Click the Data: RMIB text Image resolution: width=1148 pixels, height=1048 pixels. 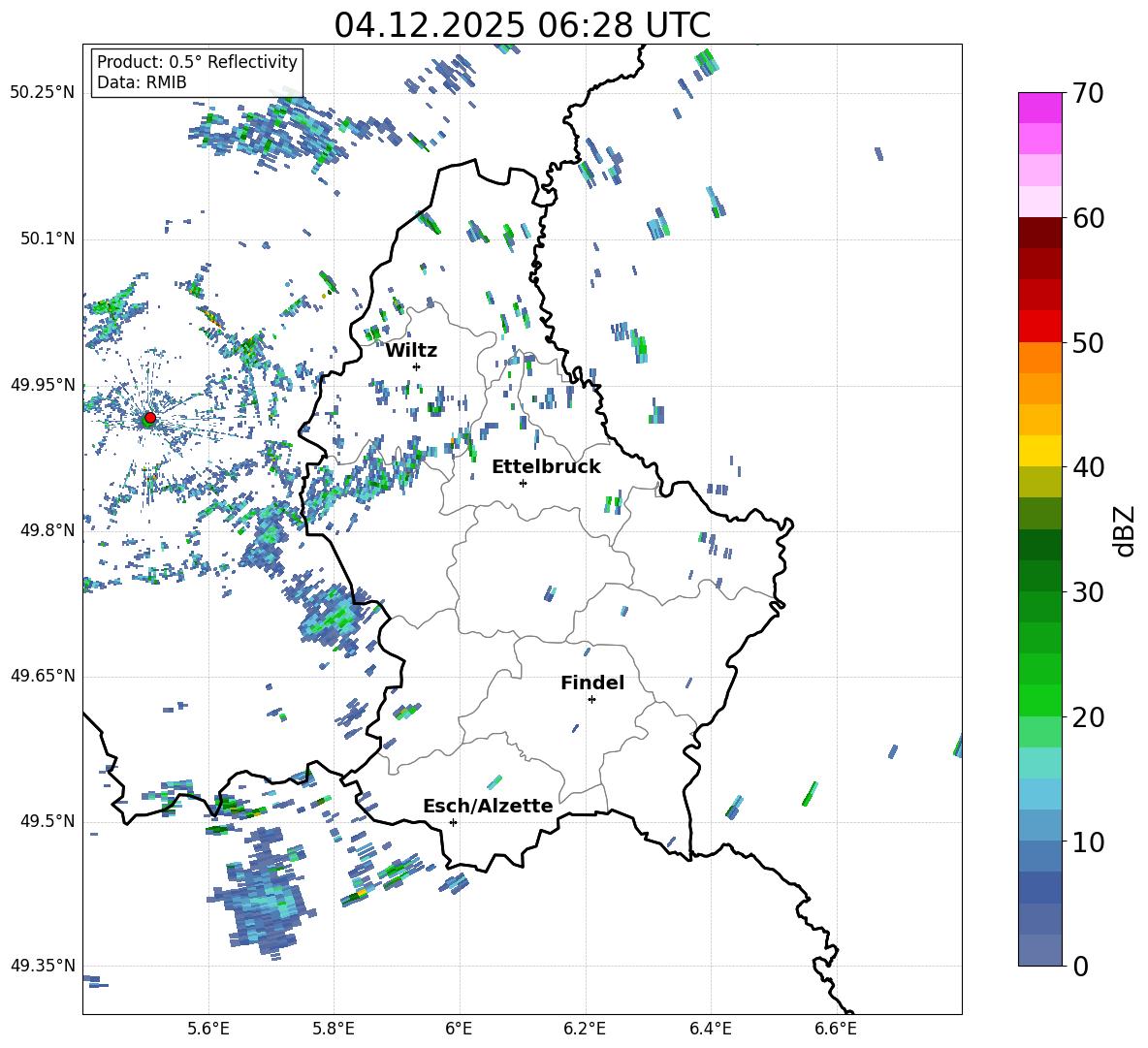pos(142,82)
